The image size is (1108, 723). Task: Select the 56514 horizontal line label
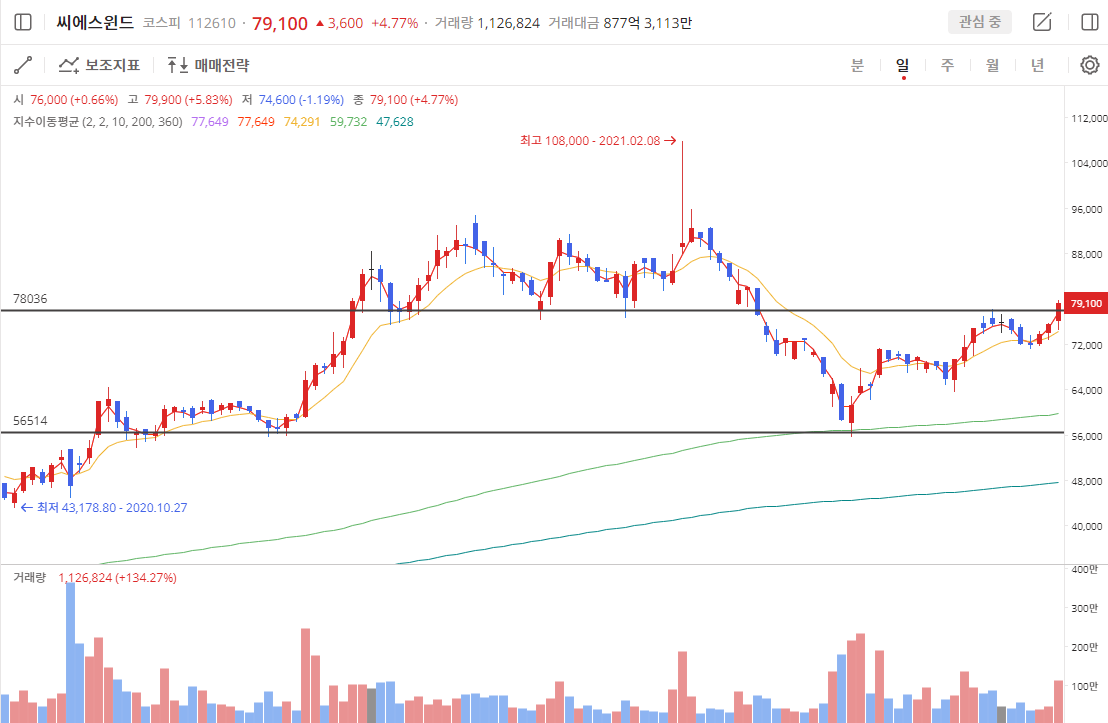(30, 421)
